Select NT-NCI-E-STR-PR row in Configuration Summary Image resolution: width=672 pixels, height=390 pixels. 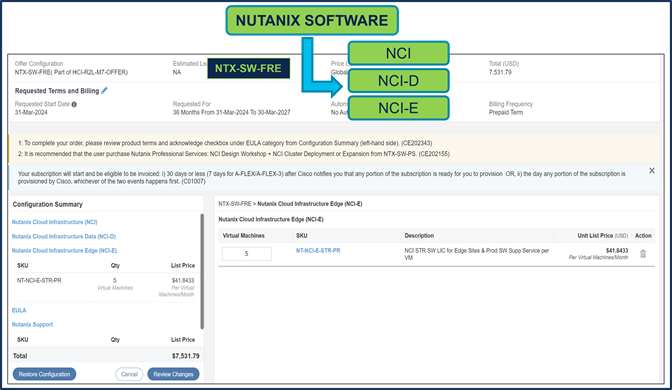click(x=105, y=287)
